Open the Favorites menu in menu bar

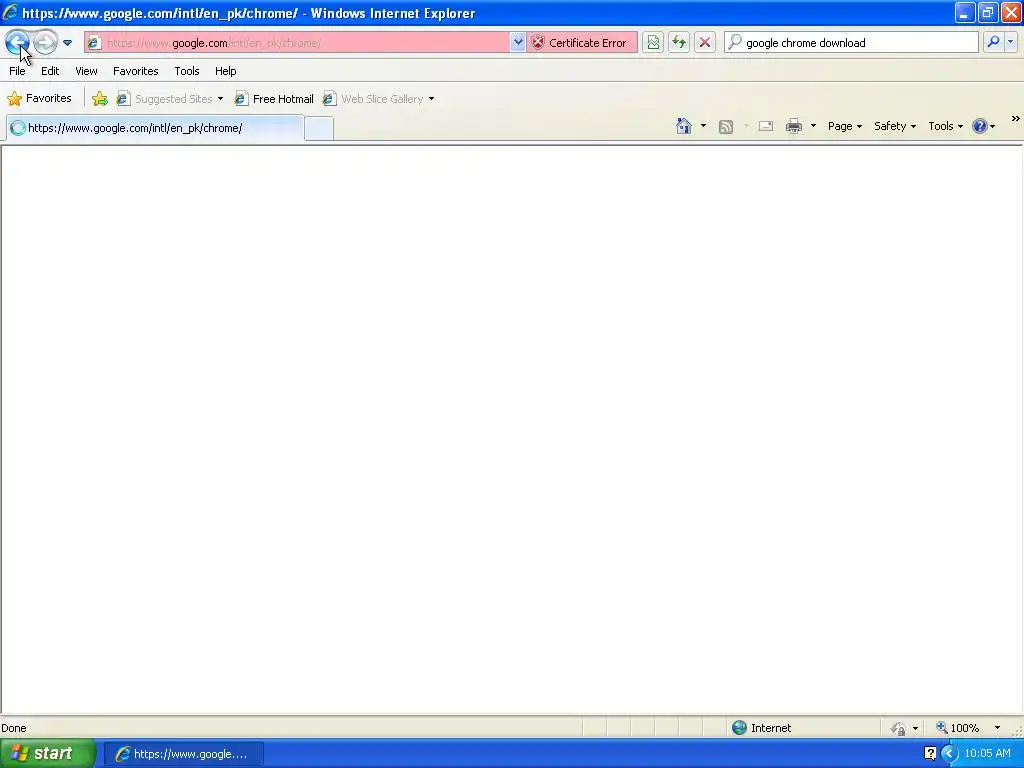tap(135, 71)
